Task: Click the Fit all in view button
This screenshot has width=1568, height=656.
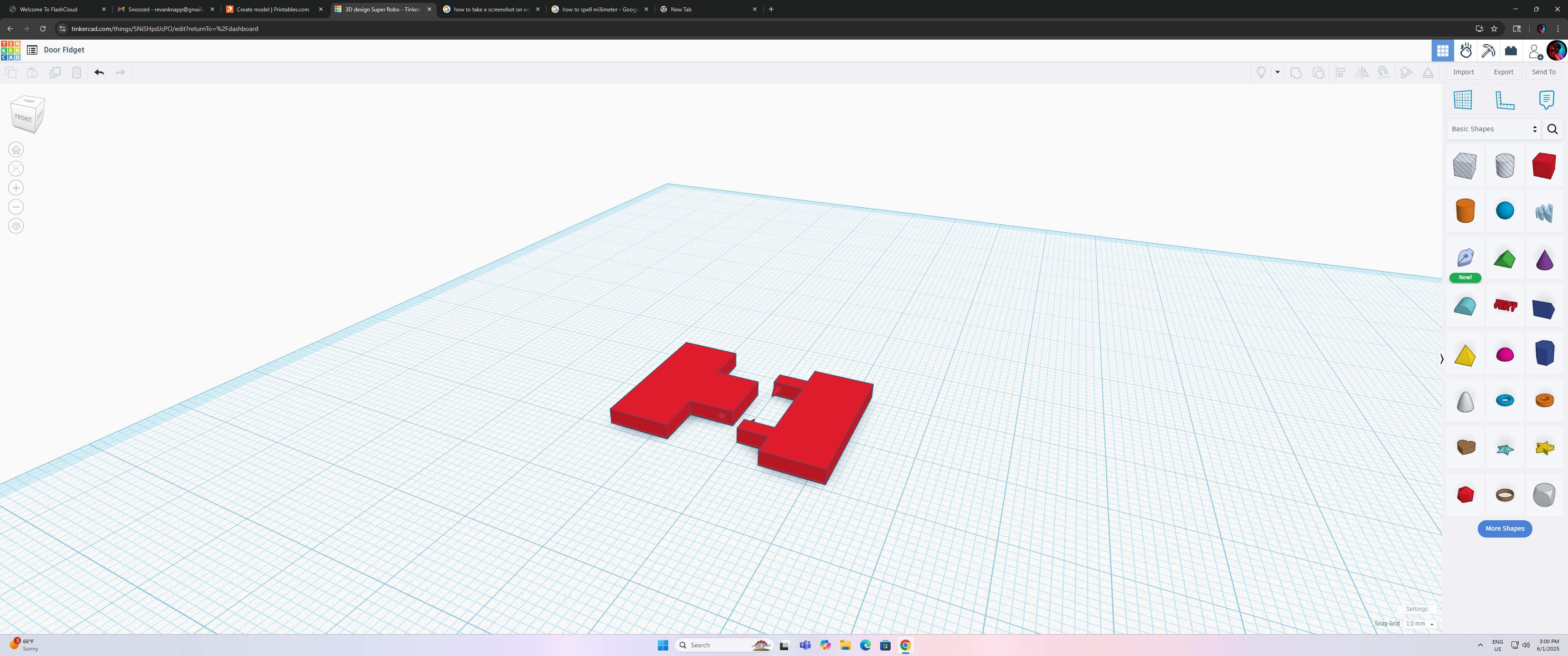Action: point(16,169)
